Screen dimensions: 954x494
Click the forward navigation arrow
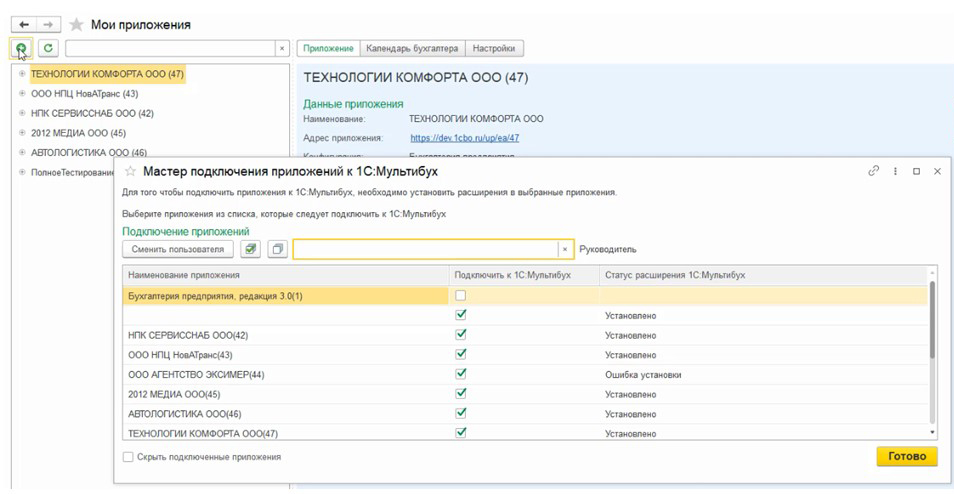(49, 24)
